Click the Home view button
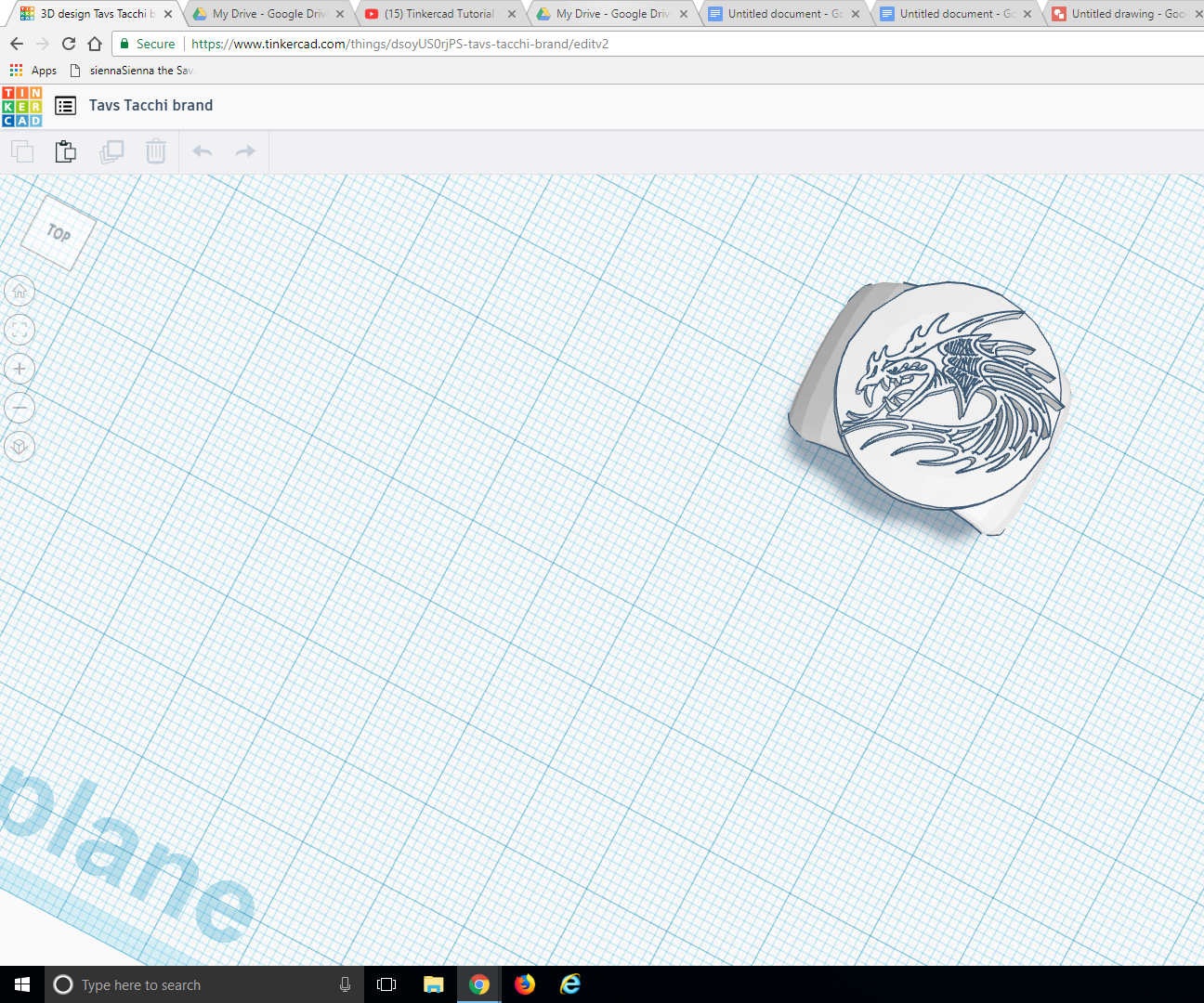Screen dimensions: 1204x1003 pos(20,292)
